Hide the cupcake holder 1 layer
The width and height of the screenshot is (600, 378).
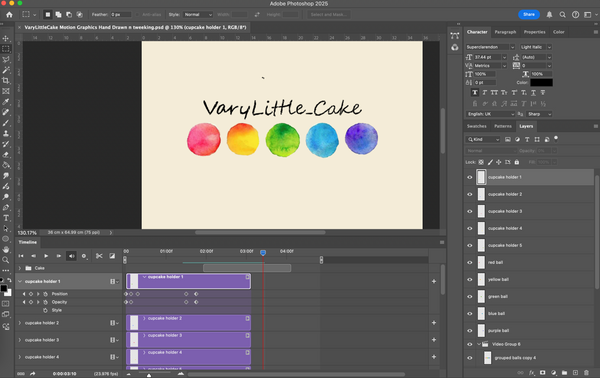pyautogui.click(x=470, y=177)
